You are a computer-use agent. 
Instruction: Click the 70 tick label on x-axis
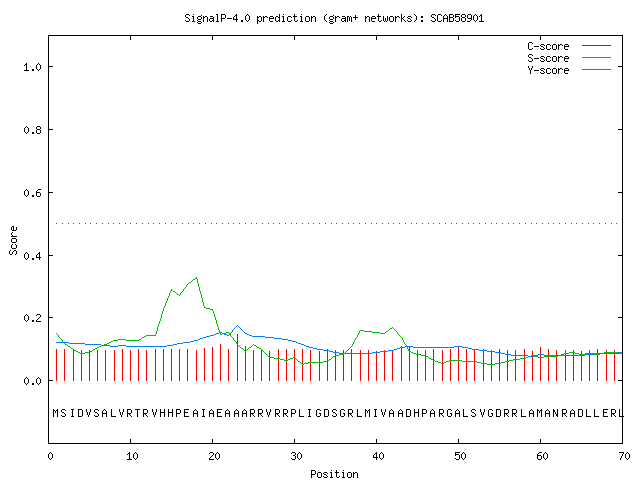[x=624, y=456]
